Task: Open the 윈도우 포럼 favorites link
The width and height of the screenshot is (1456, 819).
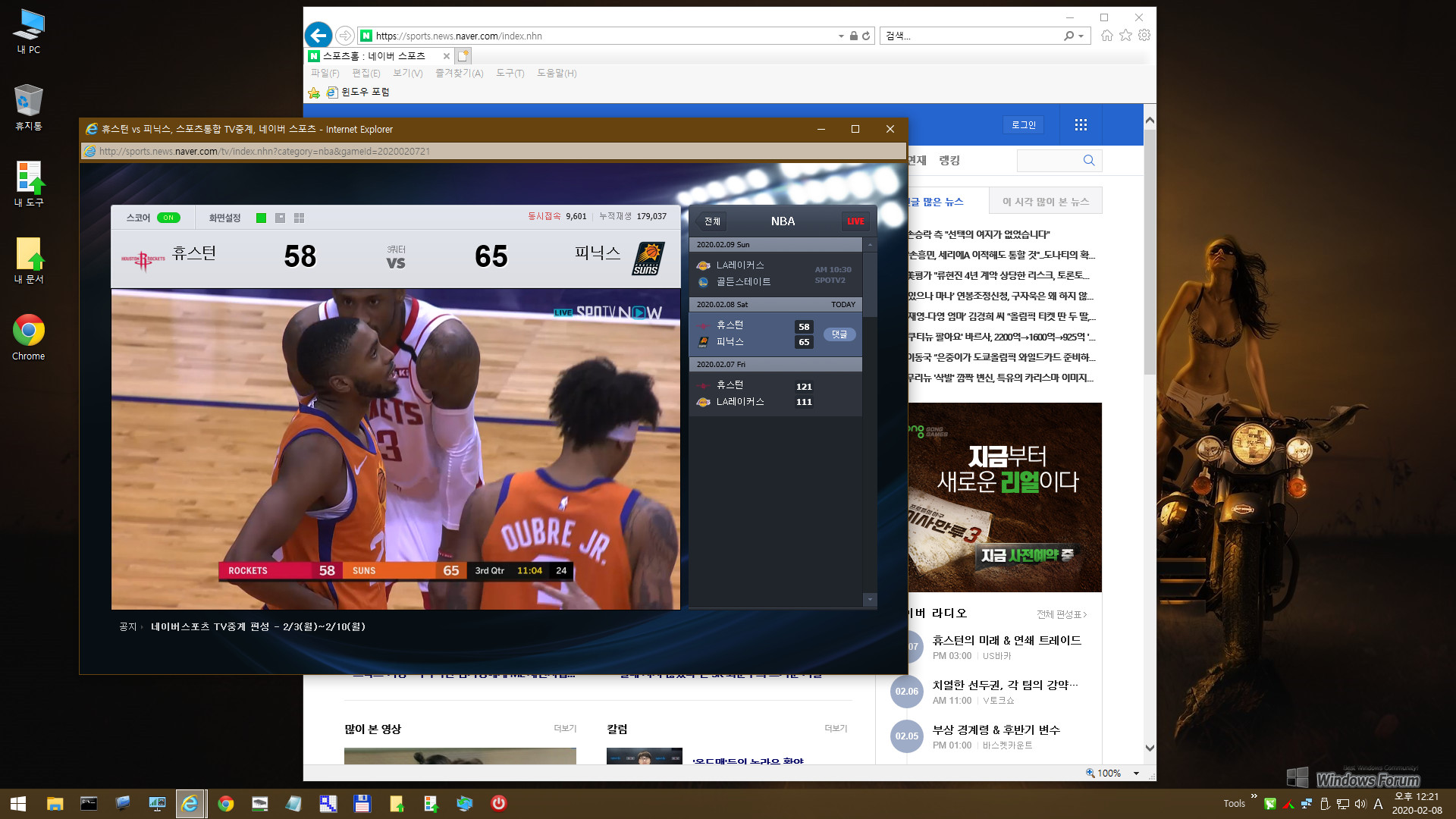Action: click(358, 92)
